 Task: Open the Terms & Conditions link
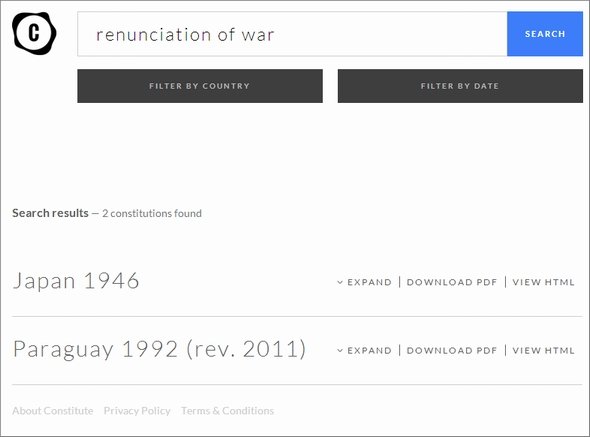pos(228,411)
